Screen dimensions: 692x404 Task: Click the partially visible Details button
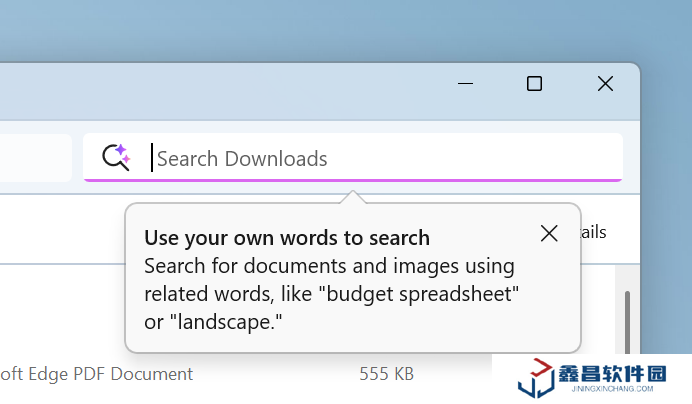pyautogui.click(x=594, y=232)
